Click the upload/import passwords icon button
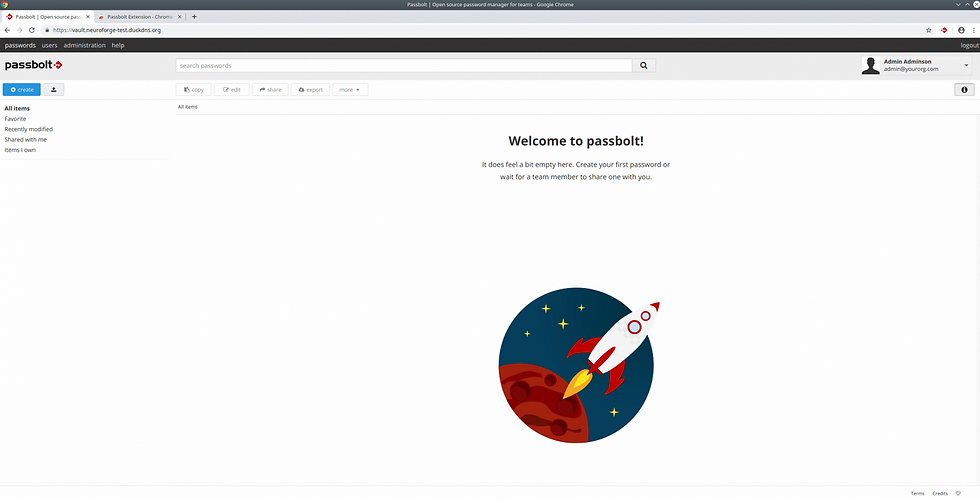The height and width of the screenshot is (500, 980). click(x=54, y=89)
